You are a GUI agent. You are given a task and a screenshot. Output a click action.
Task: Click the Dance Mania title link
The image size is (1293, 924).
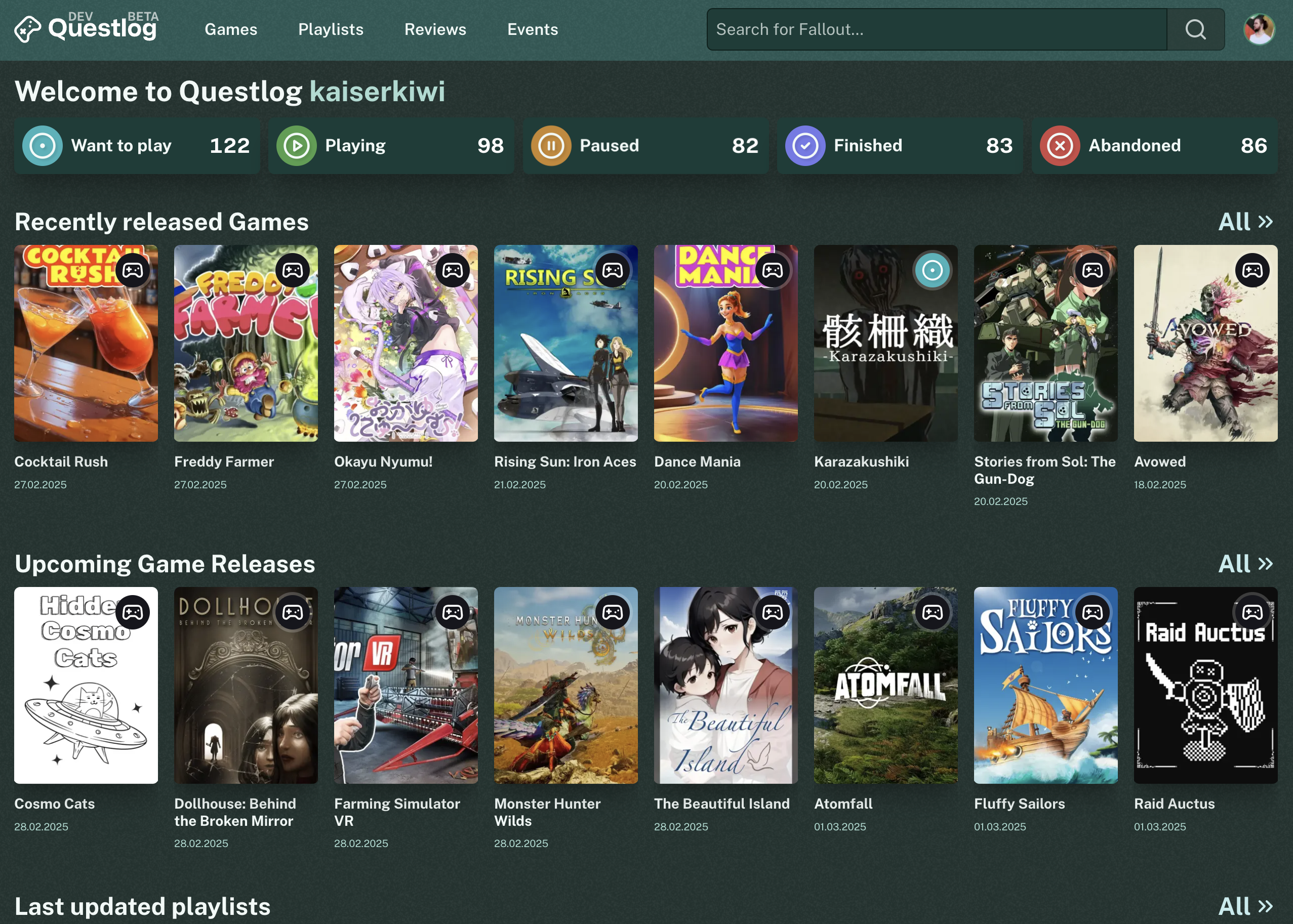tap(697, 461)
